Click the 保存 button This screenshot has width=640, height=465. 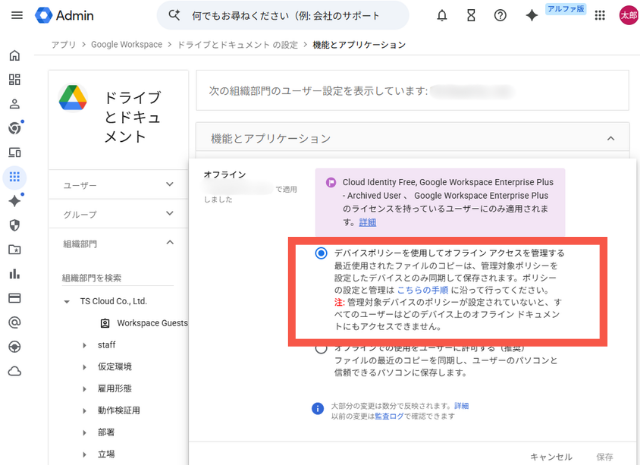click(x=604, y=456)
